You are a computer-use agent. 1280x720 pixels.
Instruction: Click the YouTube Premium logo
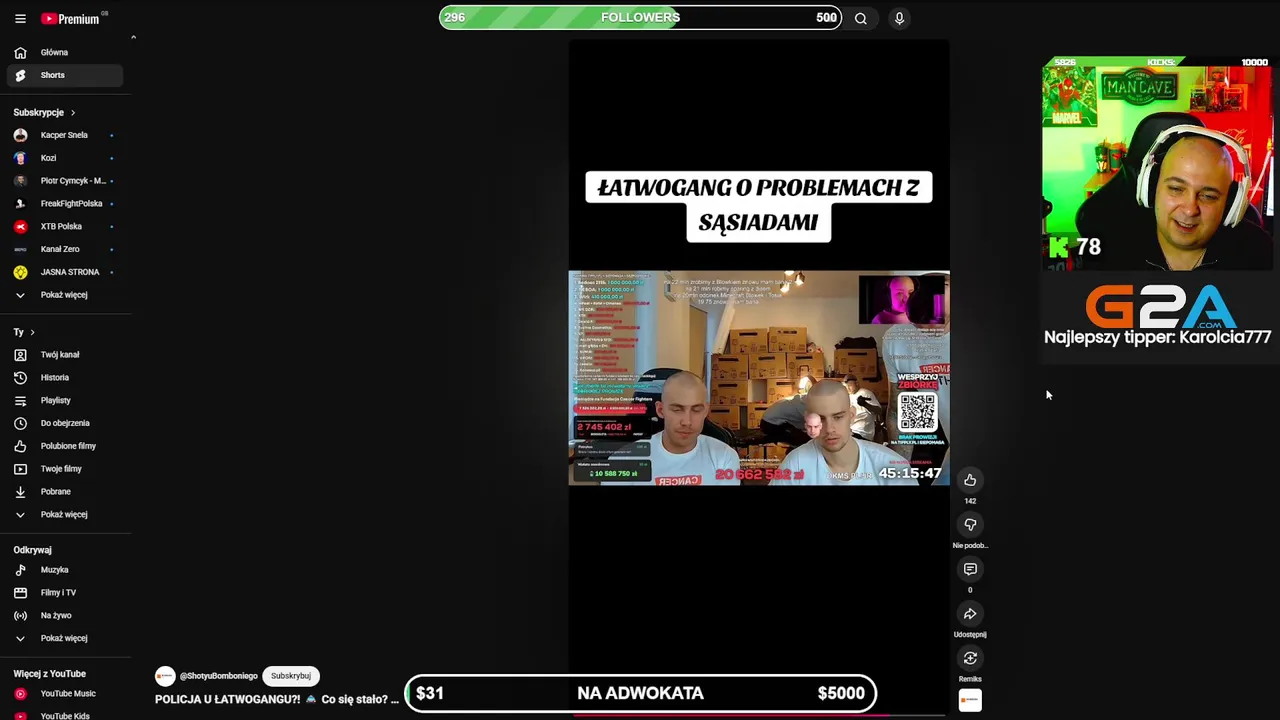point(70,19)
